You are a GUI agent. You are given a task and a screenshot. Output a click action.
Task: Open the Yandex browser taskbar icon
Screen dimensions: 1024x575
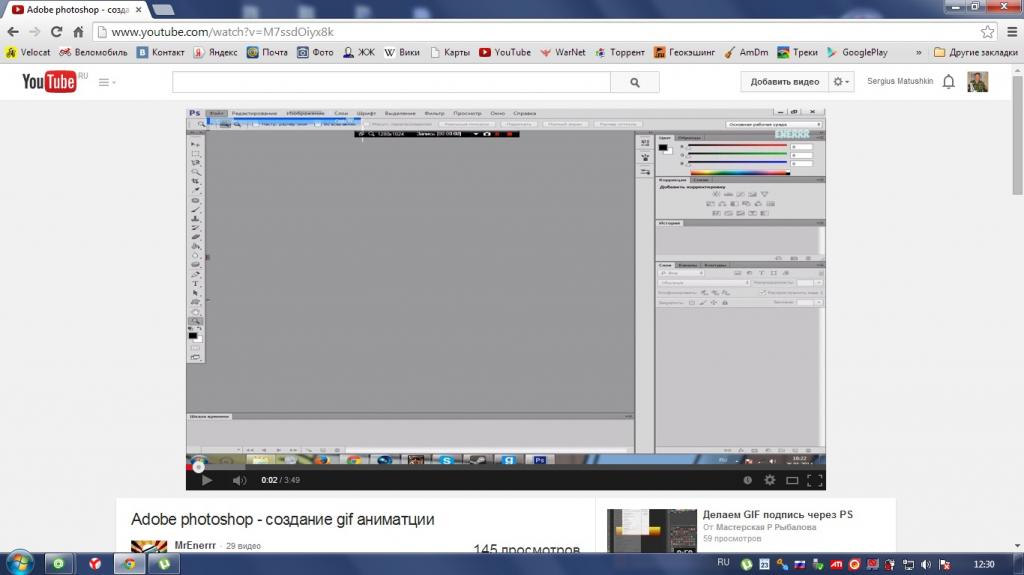95,563
